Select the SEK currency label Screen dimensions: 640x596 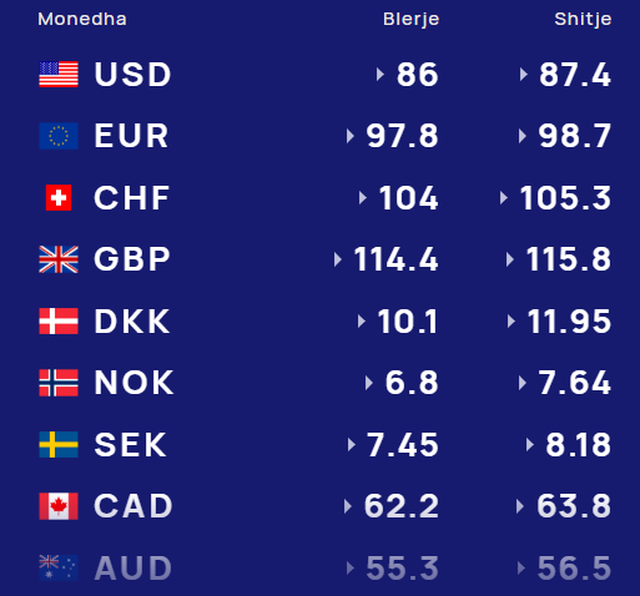pos(131,445)
